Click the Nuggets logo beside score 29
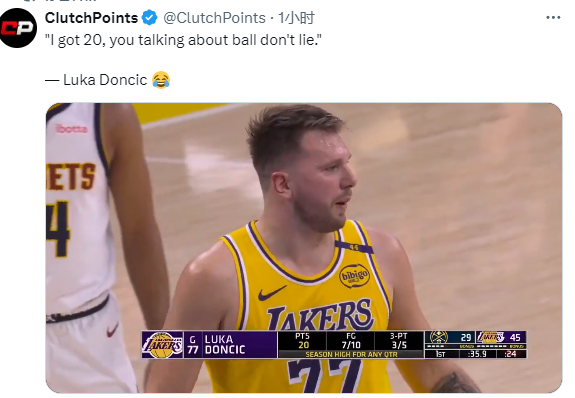The image size is (575, 398). tap(439, 337)
